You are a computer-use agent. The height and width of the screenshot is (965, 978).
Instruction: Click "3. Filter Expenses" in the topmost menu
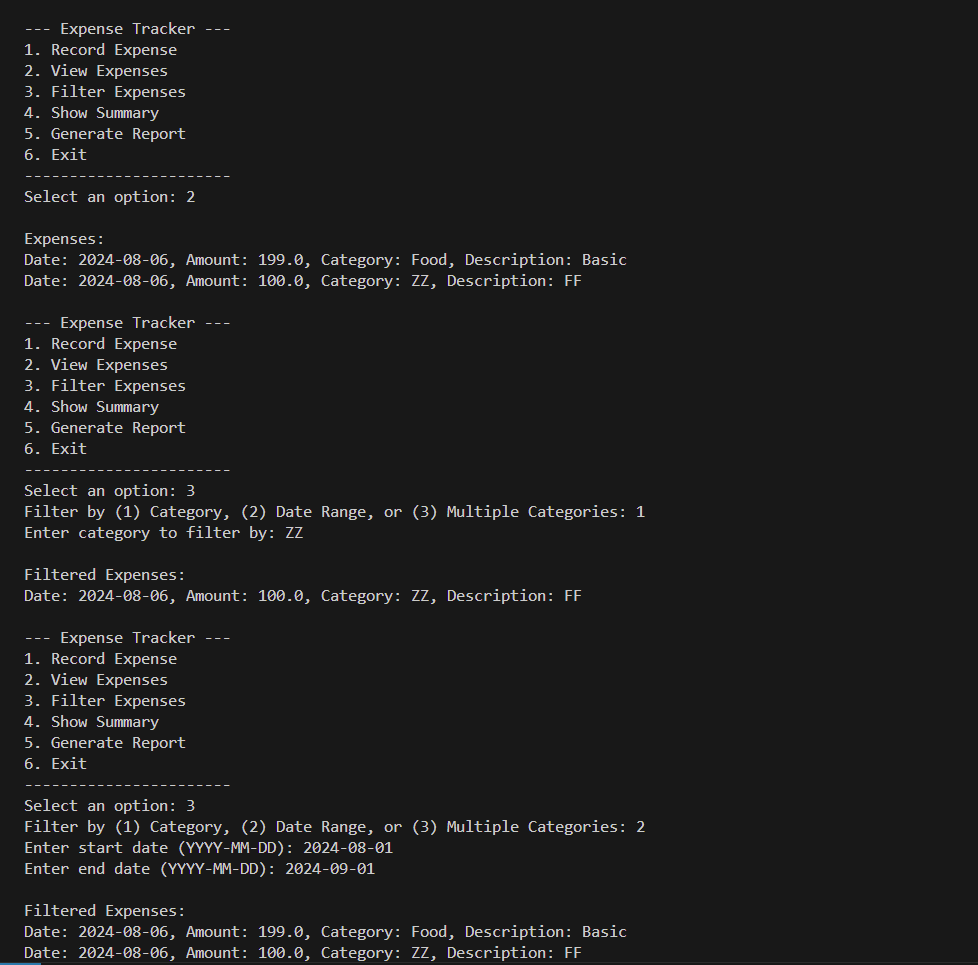click(105, 92)
